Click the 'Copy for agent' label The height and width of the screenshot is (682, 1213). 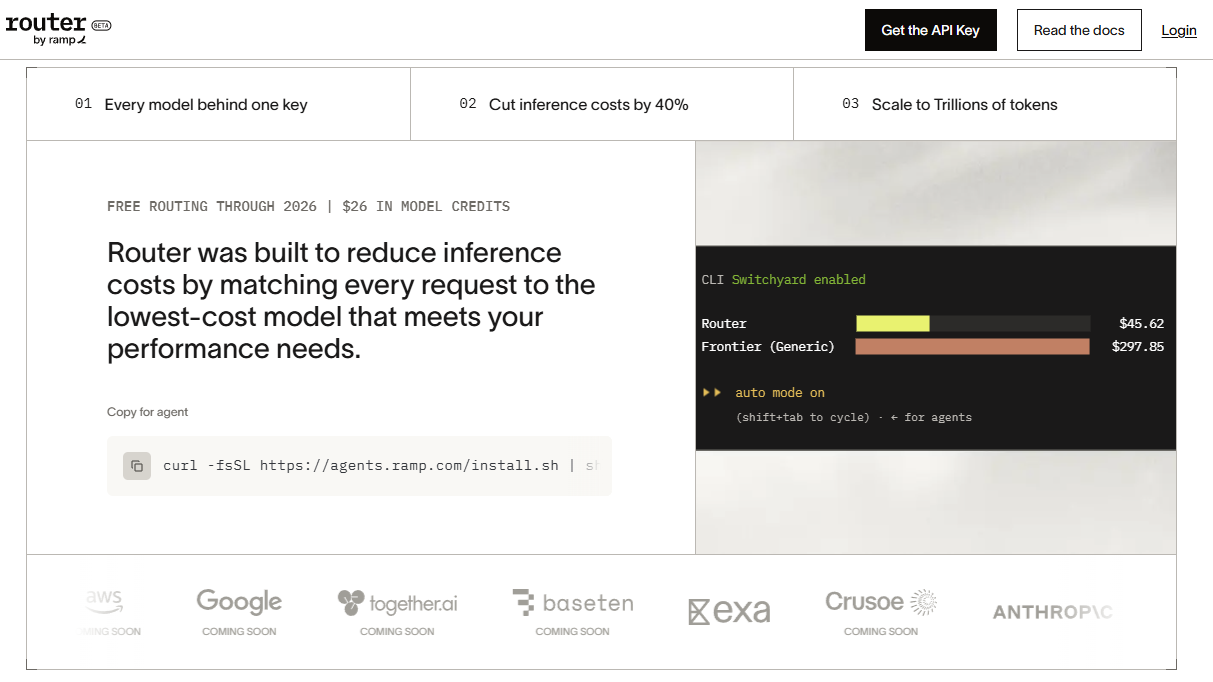[x=147, y=412]
